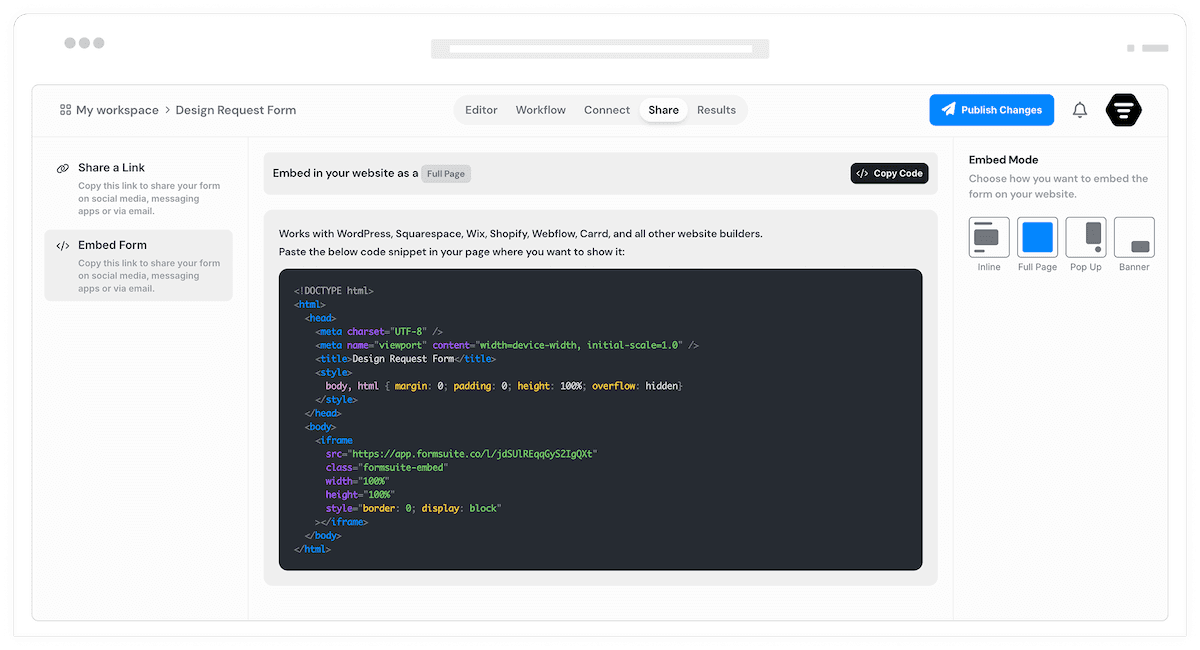
Task: Switch to the Connect tab
Action: tap(607, 110)
